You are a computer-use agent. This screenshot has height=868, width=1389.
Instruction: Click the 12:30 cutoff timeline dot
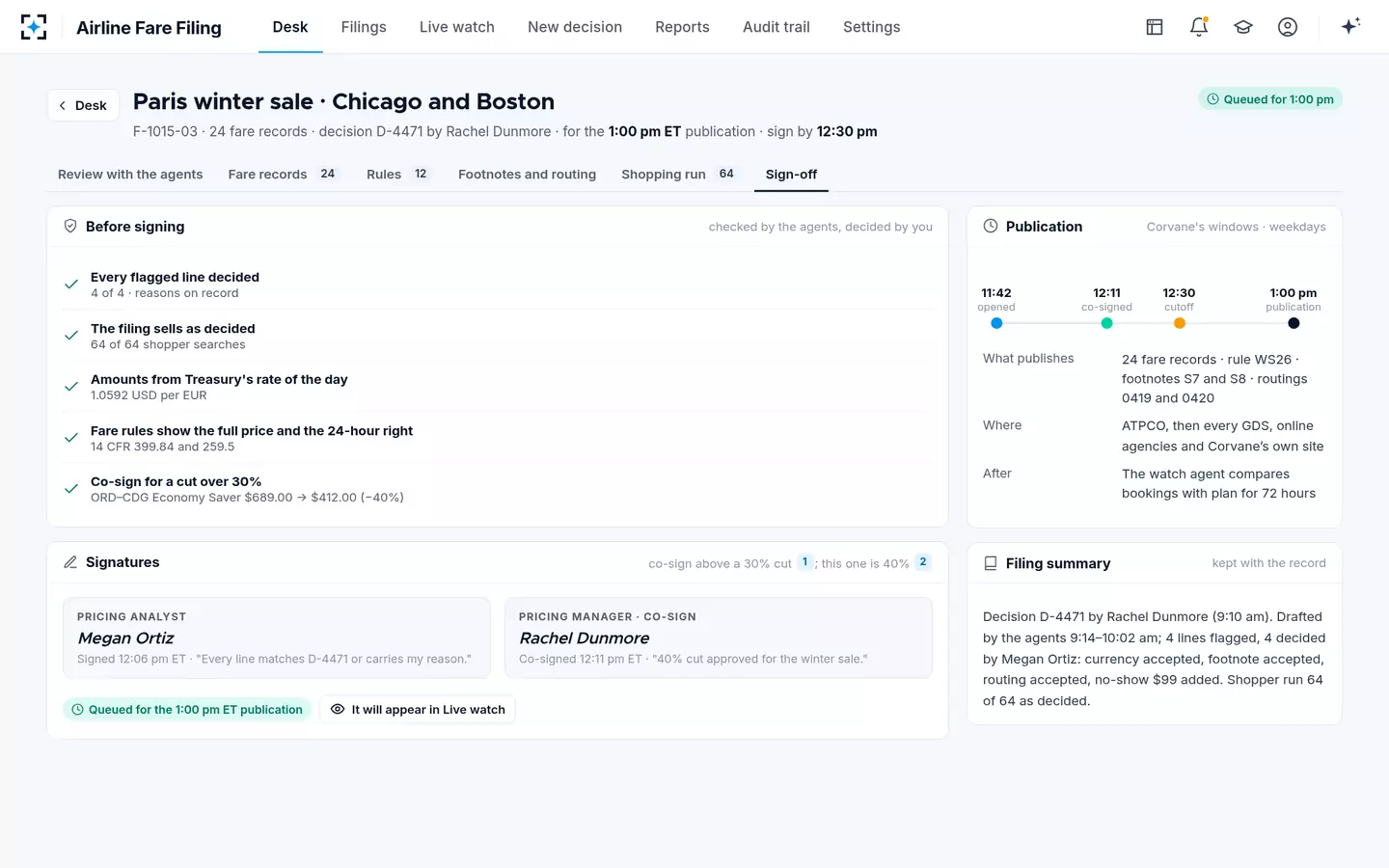click(x=1179, y=323)
